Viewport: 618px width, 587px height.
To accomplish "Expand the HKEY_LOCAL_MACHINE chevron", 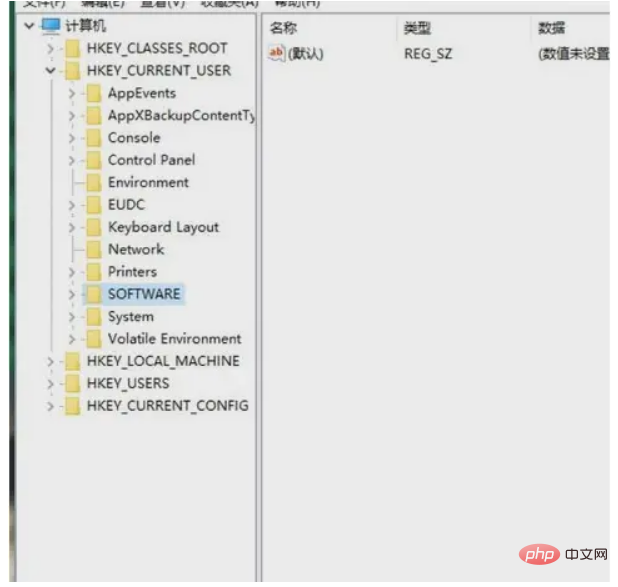I will coord(50,362).
